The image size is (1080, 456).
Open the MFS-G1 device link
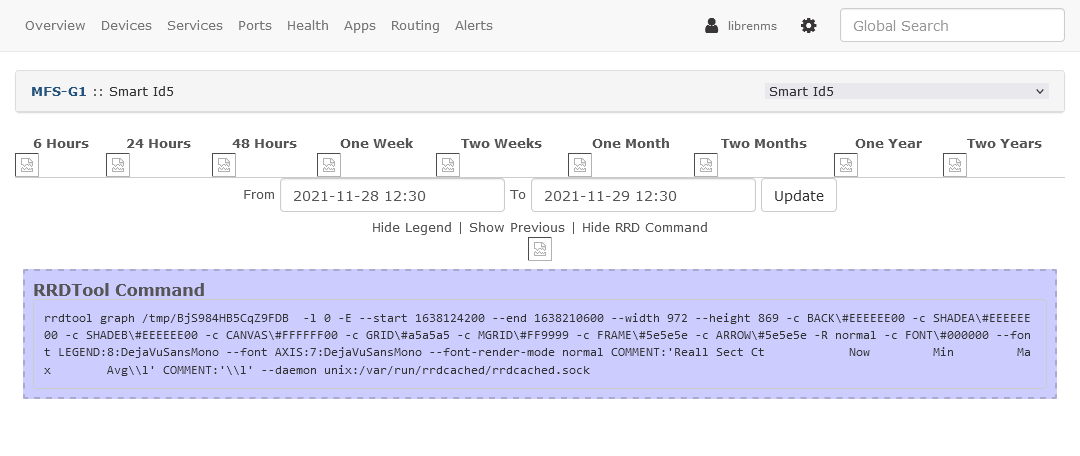(59, 92)
